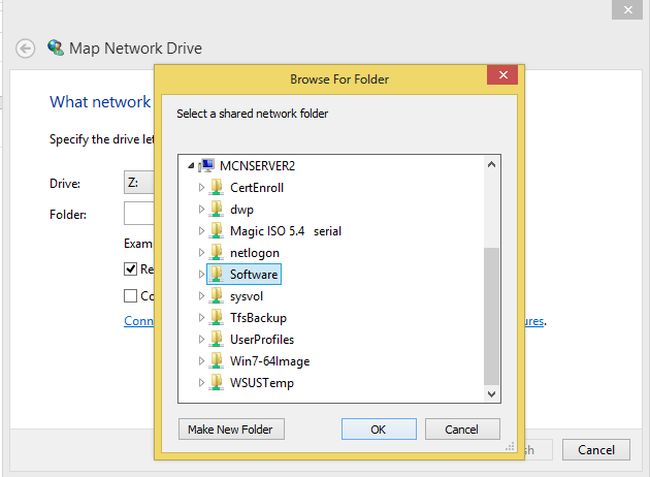Select the CertEnroll label
This screenshot has width=650, height=477.
point(257,187)
